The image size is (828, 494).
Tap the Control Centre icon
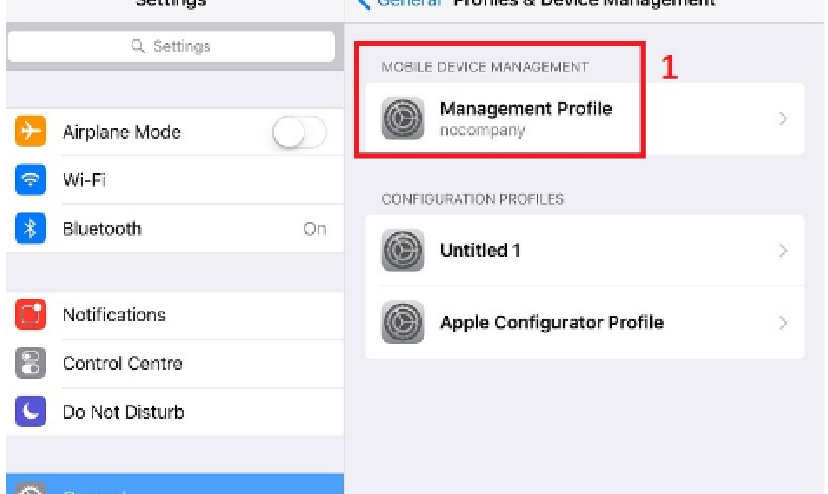coord(31,363)
